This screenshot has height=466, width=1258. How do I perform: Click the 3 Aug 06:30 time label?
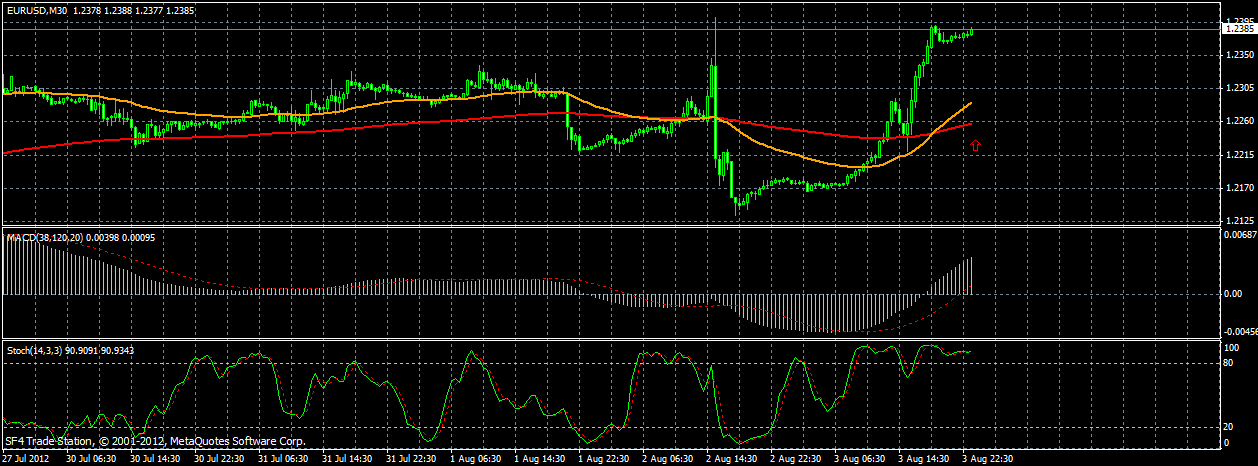click(x=857, y=459)
